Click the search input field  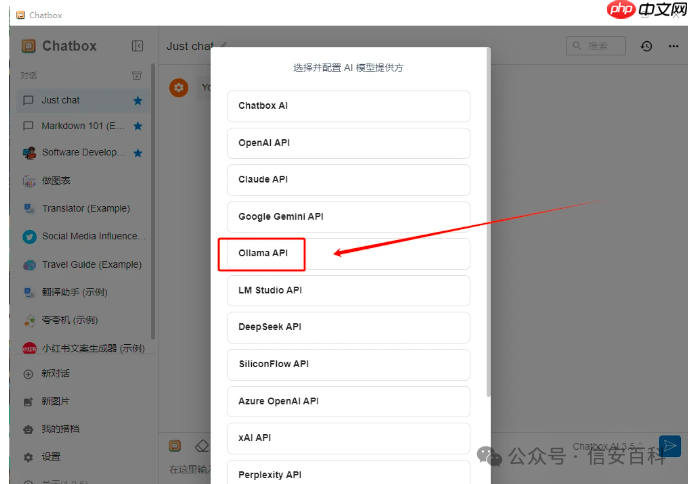pyautogui.click(x=595, y=46)
